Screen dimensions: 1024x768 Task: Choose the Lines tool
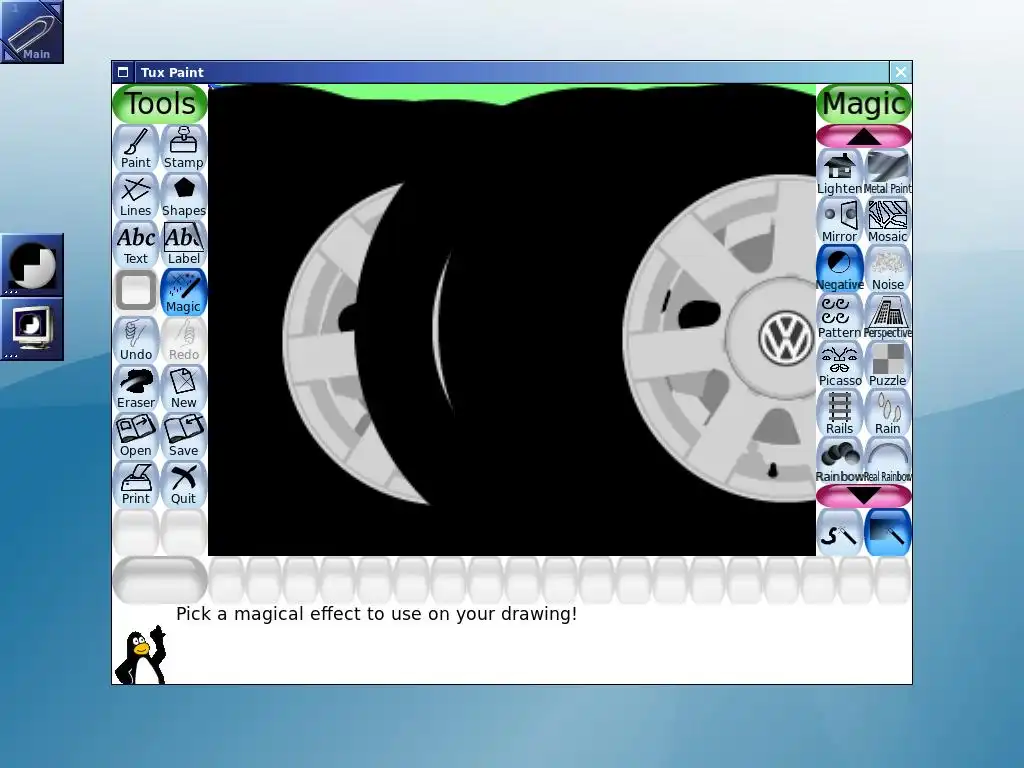pyautogui.click(x=136, y=196)
